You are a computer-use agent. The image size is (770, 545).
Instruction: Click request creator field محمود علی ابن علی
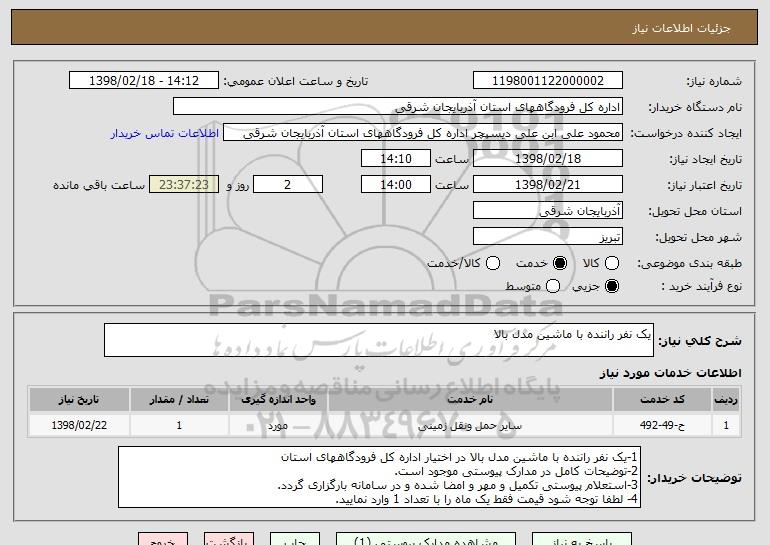[x=423, y=133]
